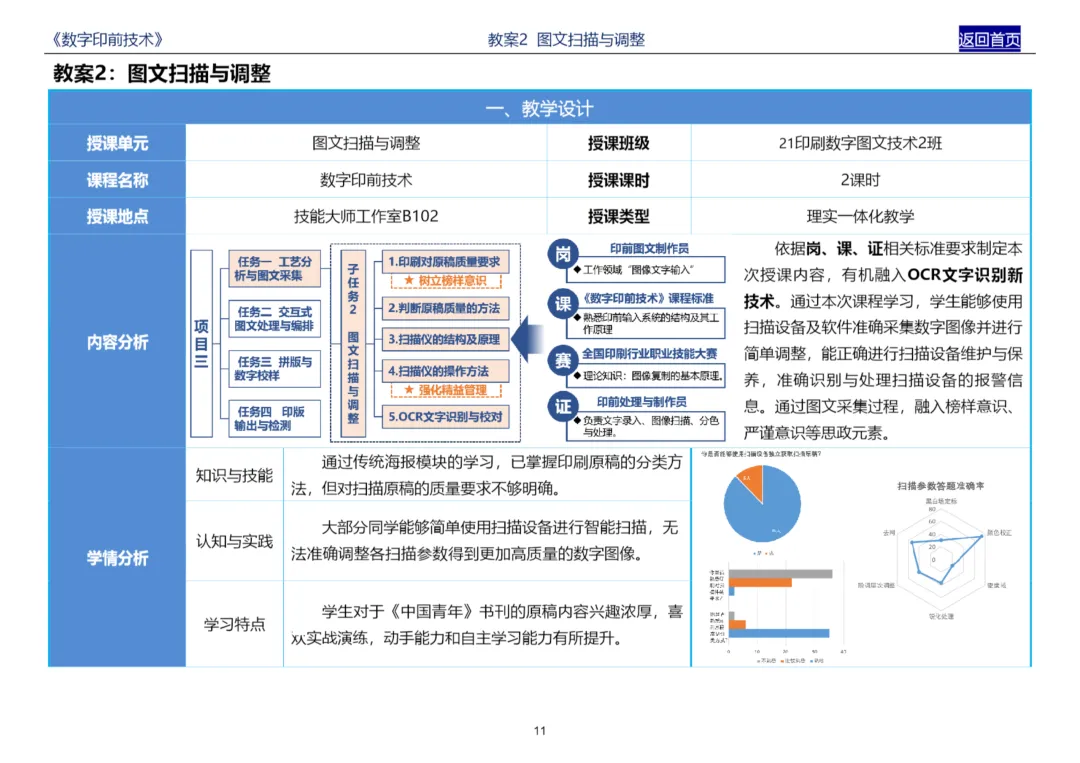Click the 授课单元 label cell
The height and width of the screenshot is (763, 1080).
(117, 143)
